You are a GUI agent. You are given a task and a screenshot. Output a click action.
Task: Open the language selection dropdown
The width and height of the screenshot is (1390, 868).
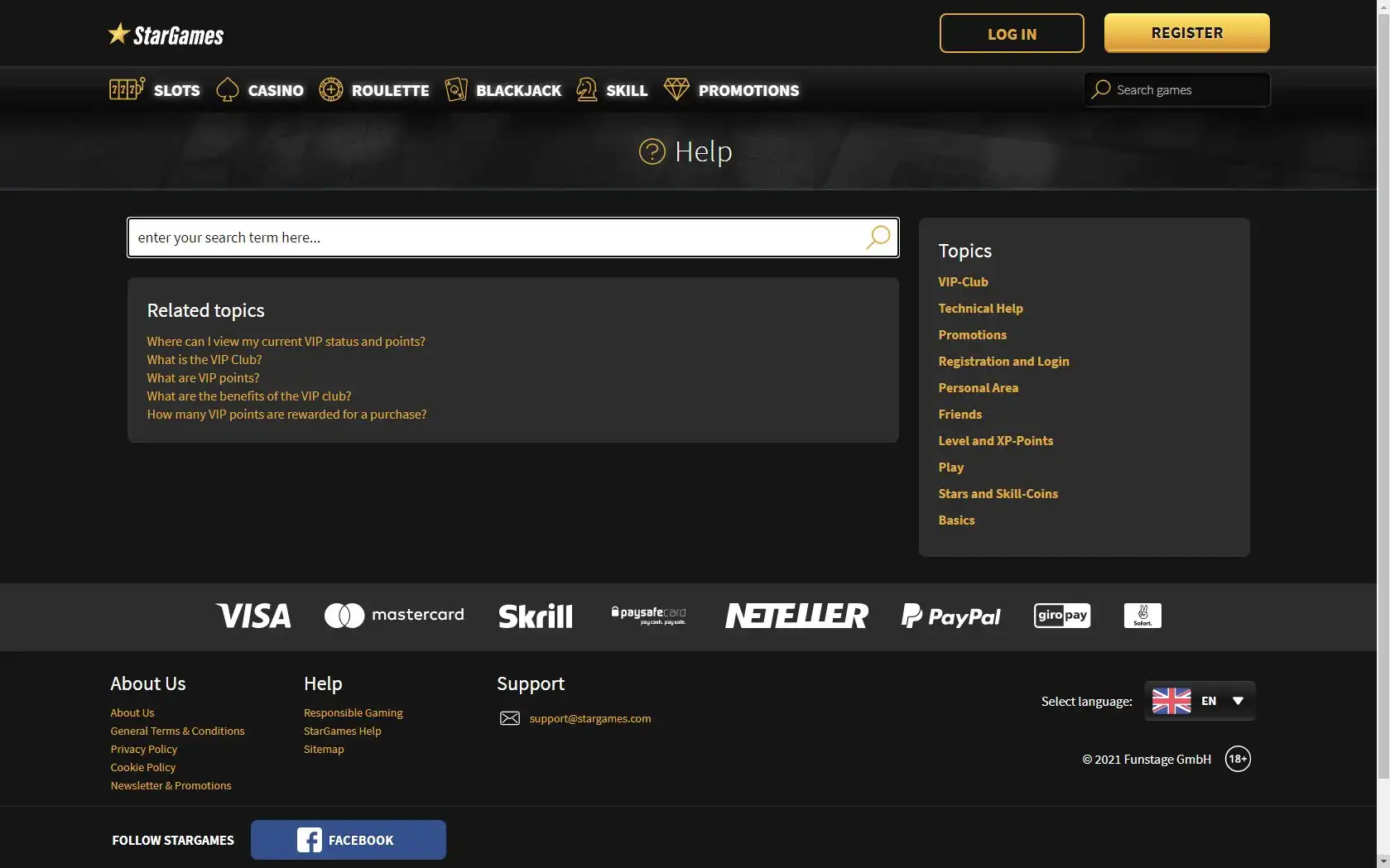(x=1238, y=701)
